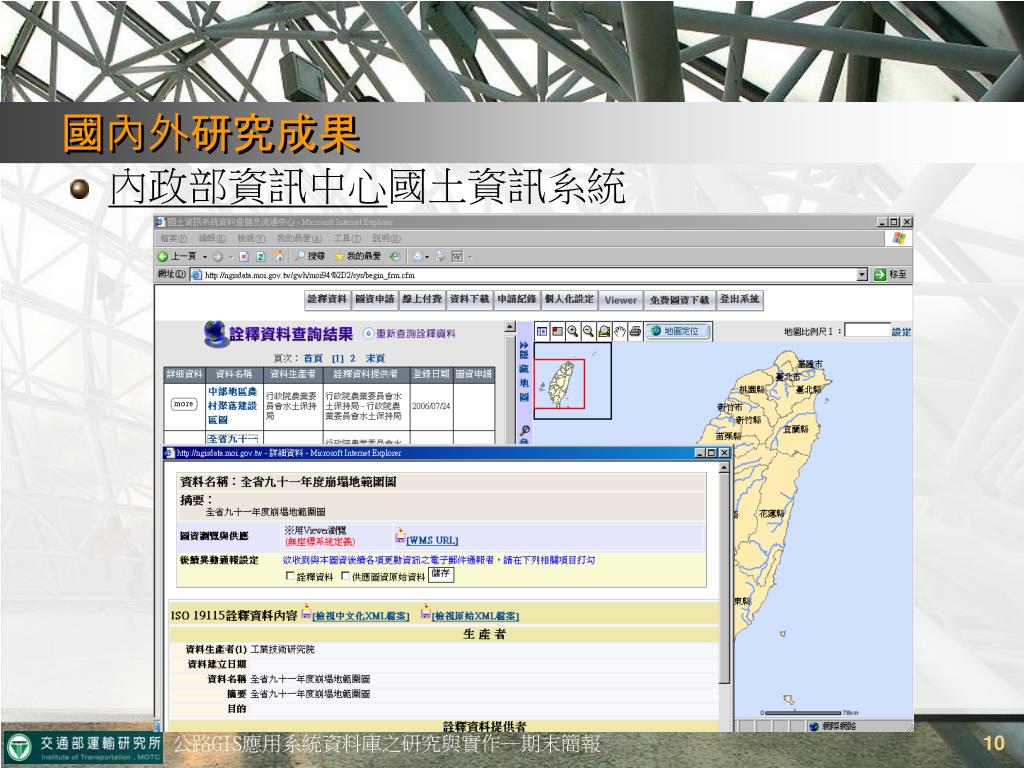Open the 檢視 (View) menu
Screen dimensions: 1024x768
click(x=251, y=238)
